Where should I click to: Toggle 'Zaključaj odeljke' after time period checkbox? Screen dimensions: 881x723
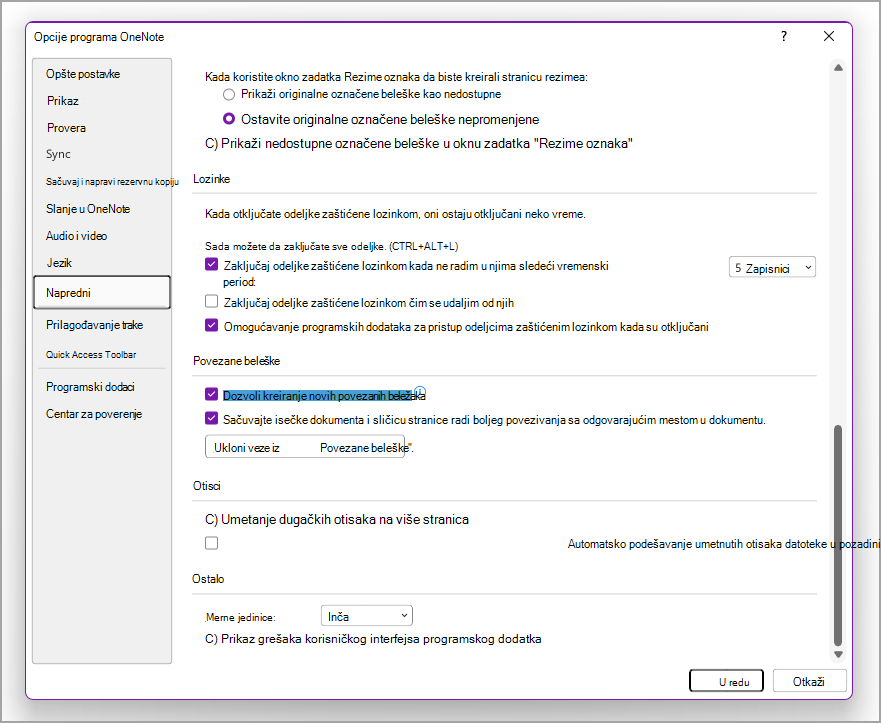tap(211, 265)
